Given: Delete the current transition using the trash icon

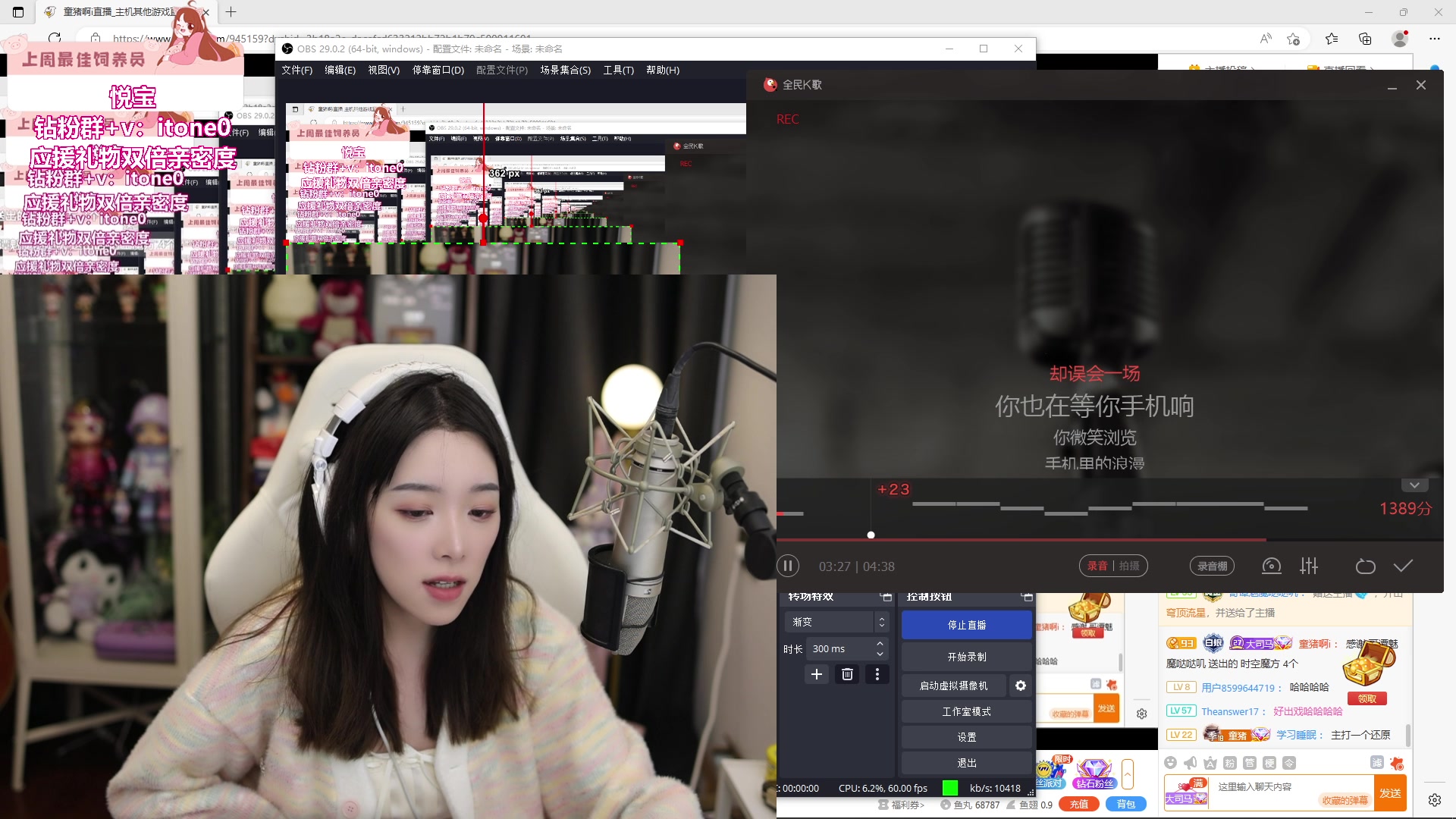Looking at the screenshot, I should tap(847, 674).
